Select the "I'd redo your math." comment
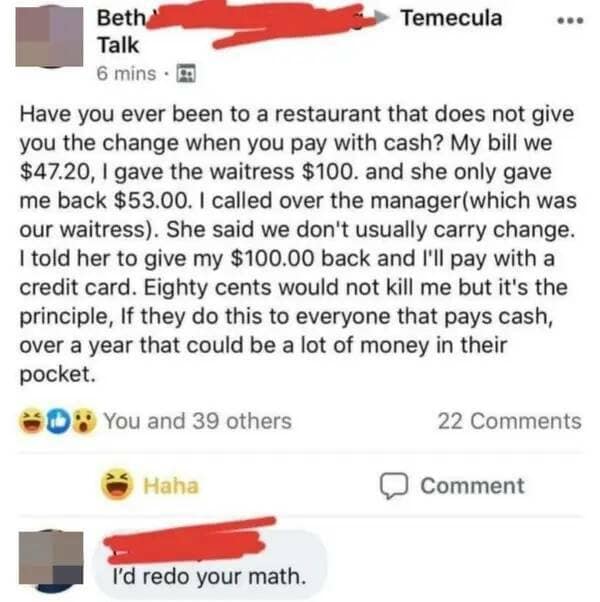 click(210, 576)
